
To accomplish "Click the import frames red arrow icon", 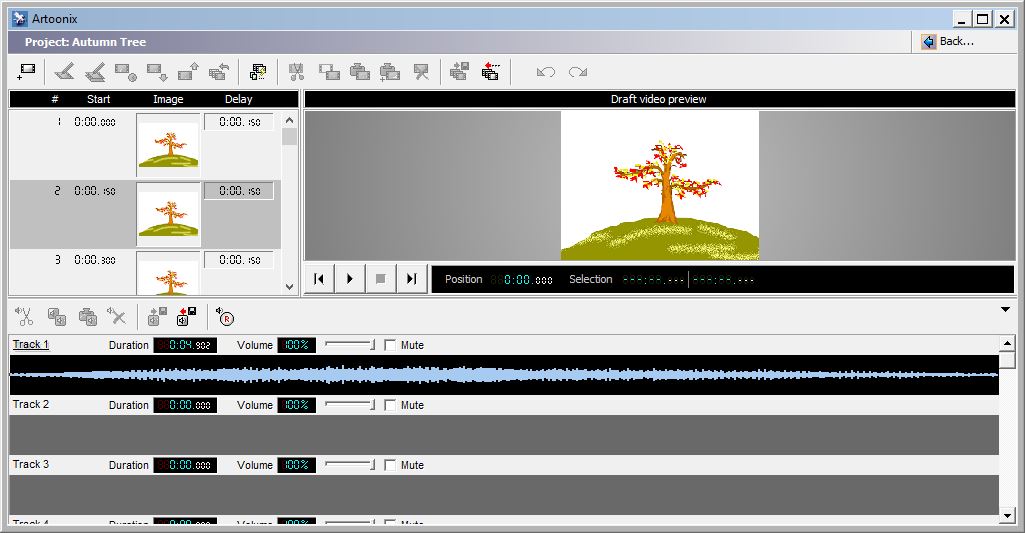I will pyautogui.click(x=490, y=71).
